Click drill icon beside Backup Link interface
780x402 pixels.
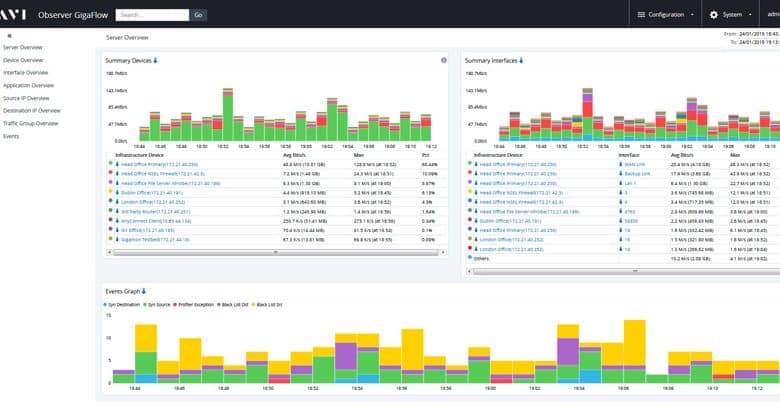coord(621,174)
